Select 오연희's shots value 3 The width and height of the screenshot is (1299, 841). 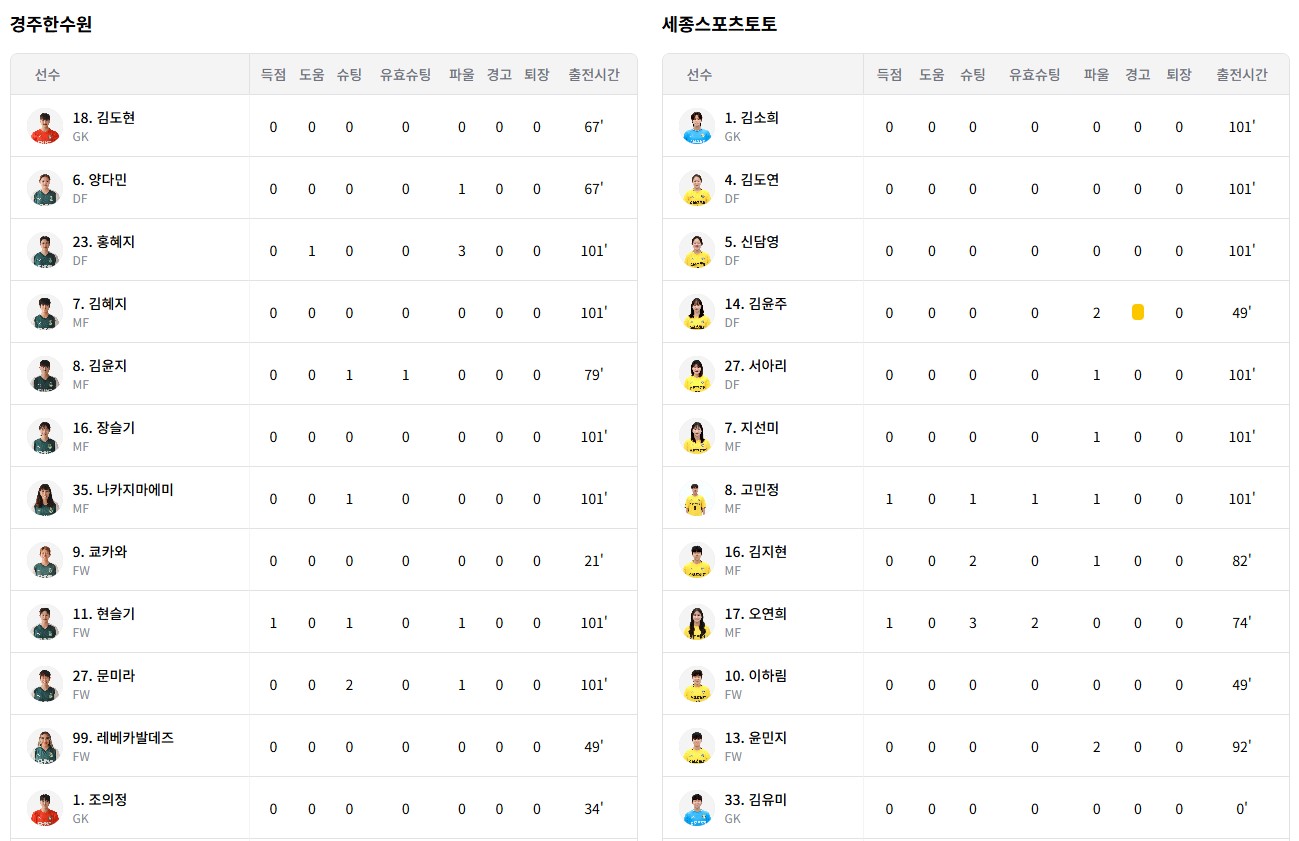click(973, 623)
